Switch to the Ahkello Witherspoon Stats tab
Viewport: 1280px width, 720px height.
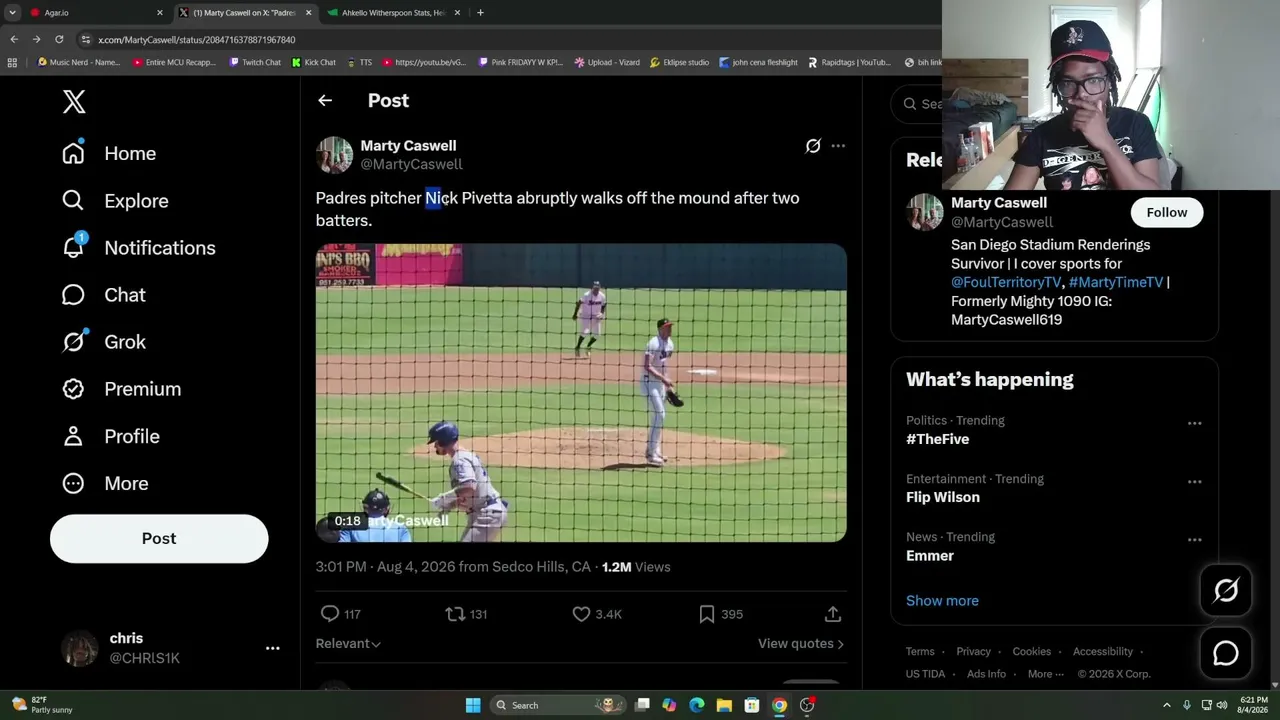(394, 13)
